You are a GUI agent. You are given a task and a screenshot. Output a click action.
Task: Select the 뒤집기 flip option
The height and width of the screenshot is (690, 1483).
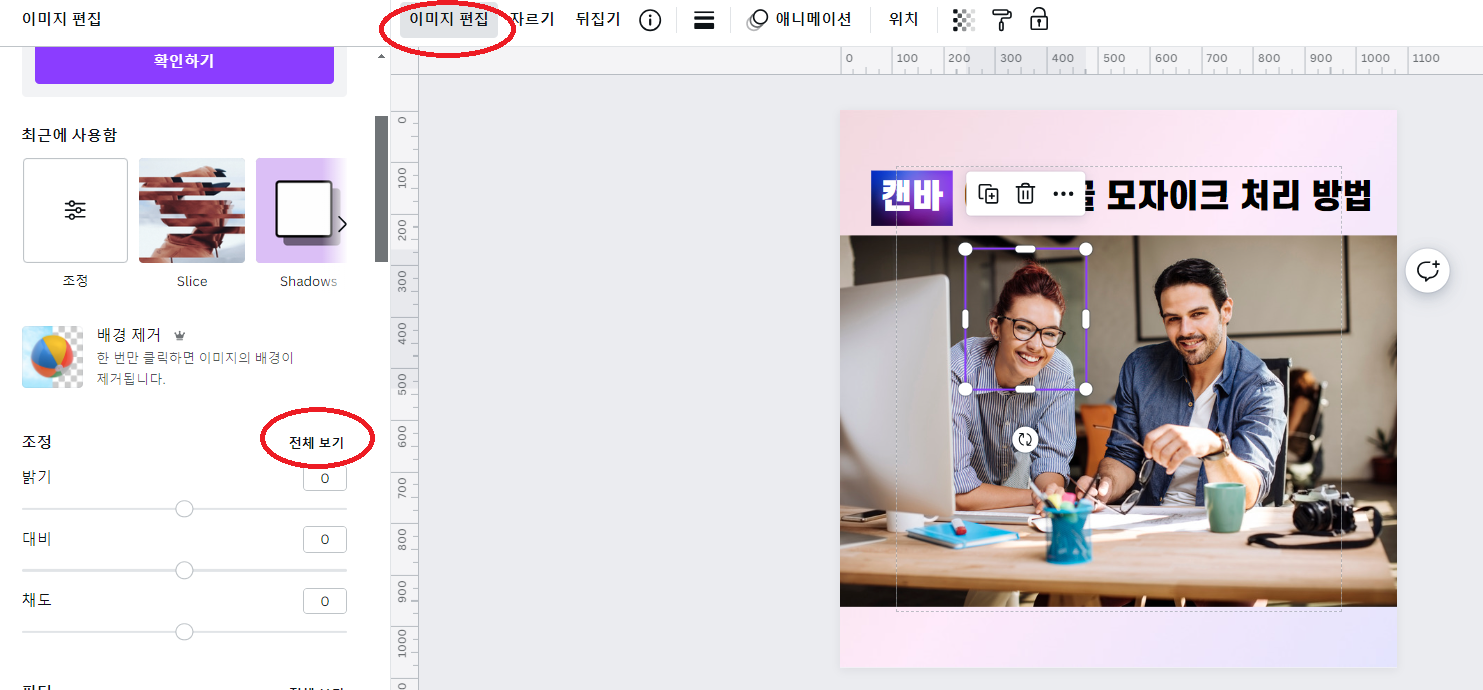[x=598, y=19]
